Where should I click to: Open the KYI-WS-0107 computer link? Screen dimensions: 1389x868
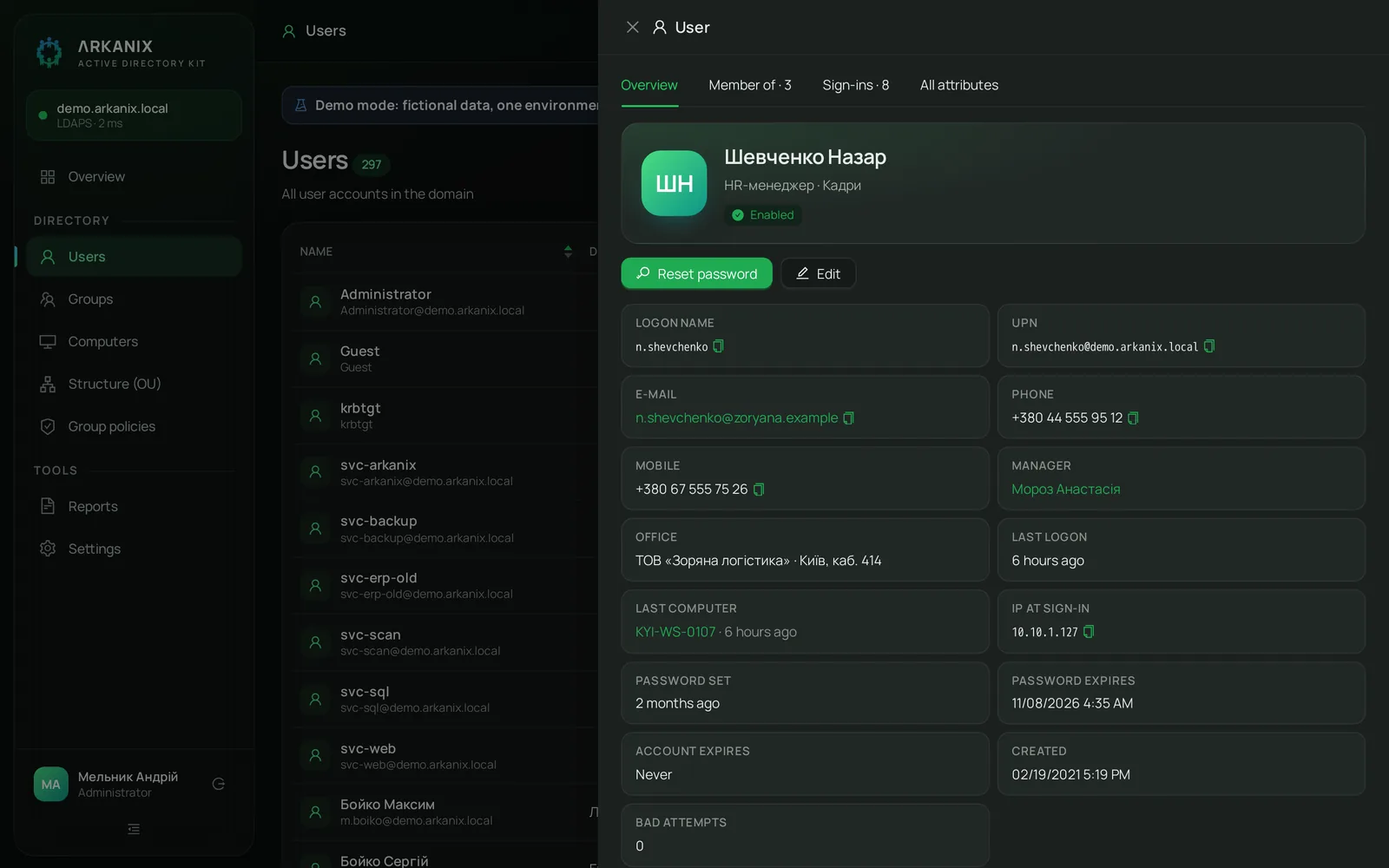pos(675,632)
